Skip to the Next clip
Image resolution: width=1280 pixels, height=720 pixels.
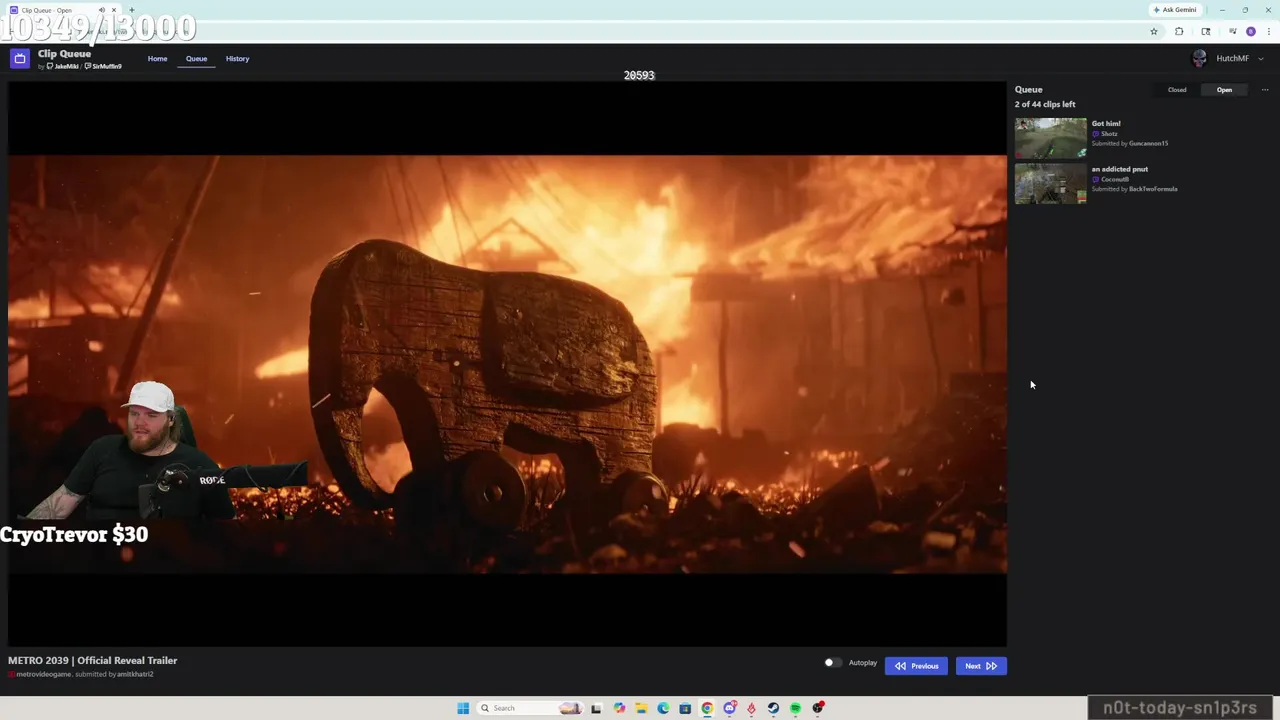tap(981, 666)
